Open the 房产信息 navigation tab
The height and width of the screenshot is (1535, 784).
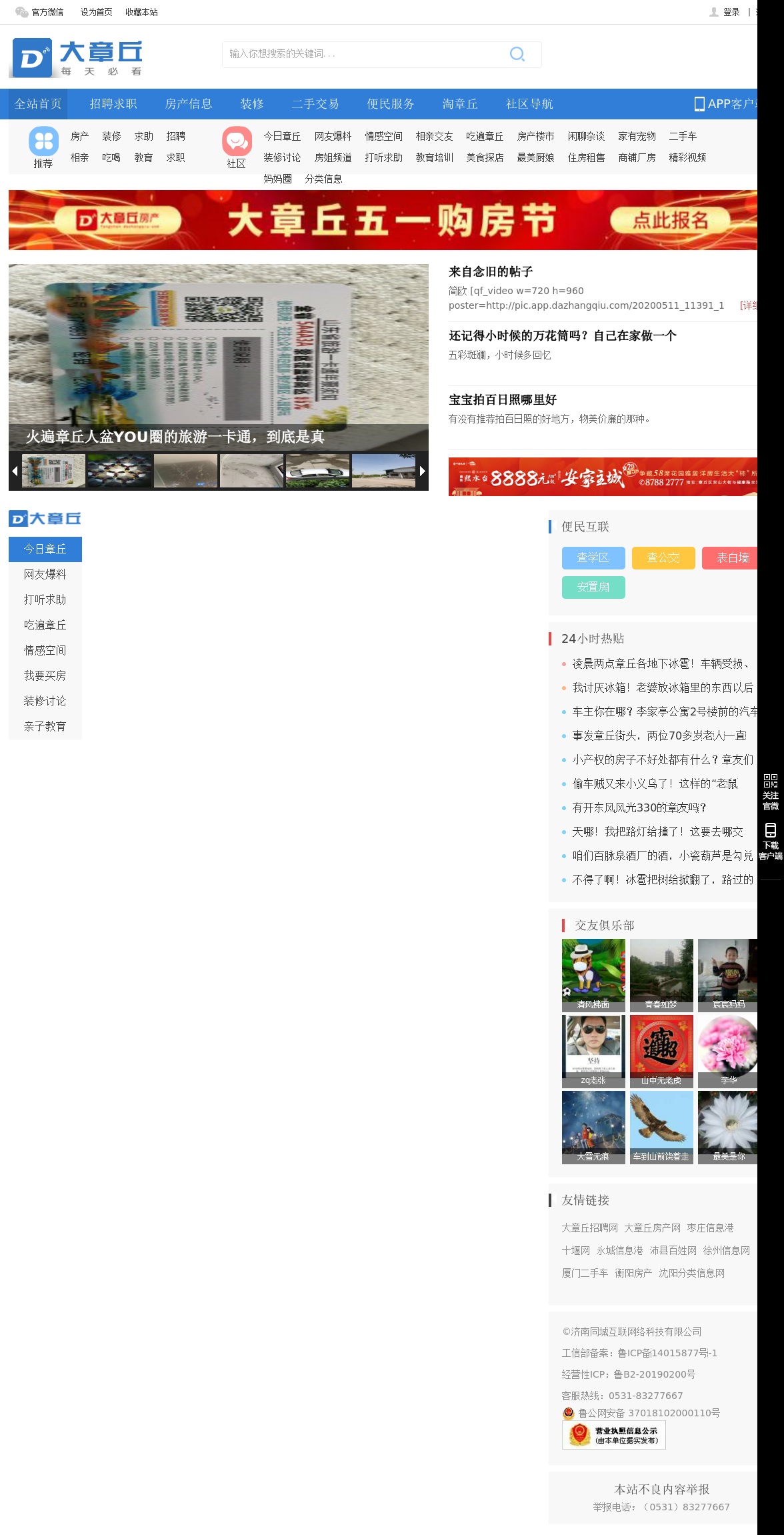click(x=189, y=104)
